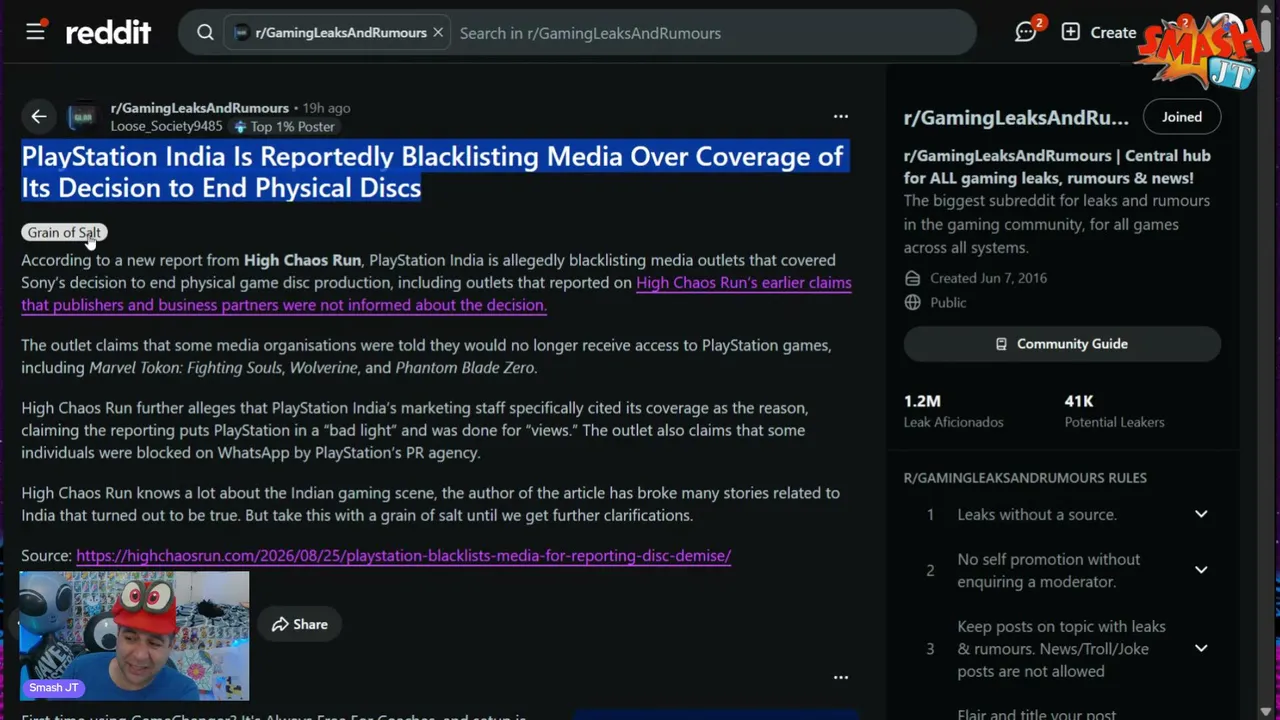Start a new post with Create
The width and height of the screenshot is (1280, 720).
pyautogui.click(x=1099, y=32)
